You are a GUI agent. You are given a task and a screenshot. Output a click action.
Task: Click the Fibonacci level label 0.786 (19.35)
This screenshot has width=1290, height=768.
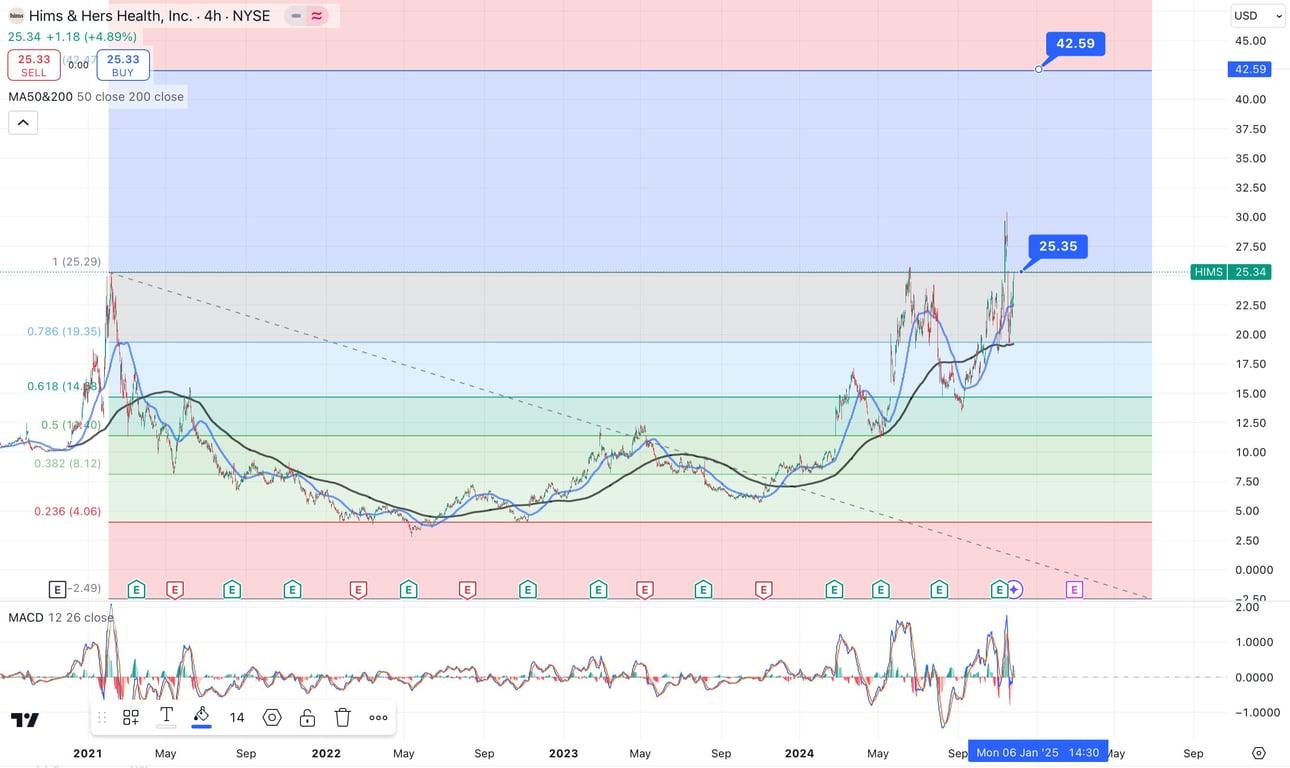click(x=65, y=331)
